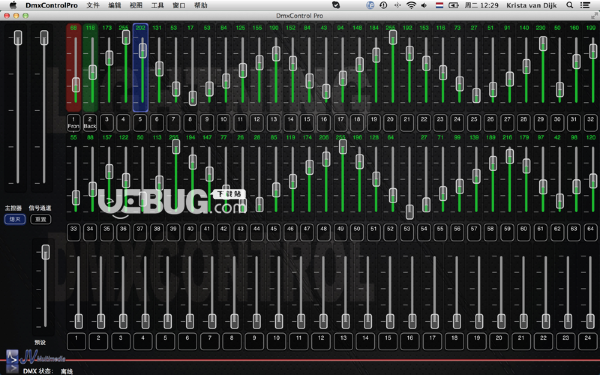
Task: Click the Dutch flag input source icon
Action: pyautogui.click(x=439, y=5)
